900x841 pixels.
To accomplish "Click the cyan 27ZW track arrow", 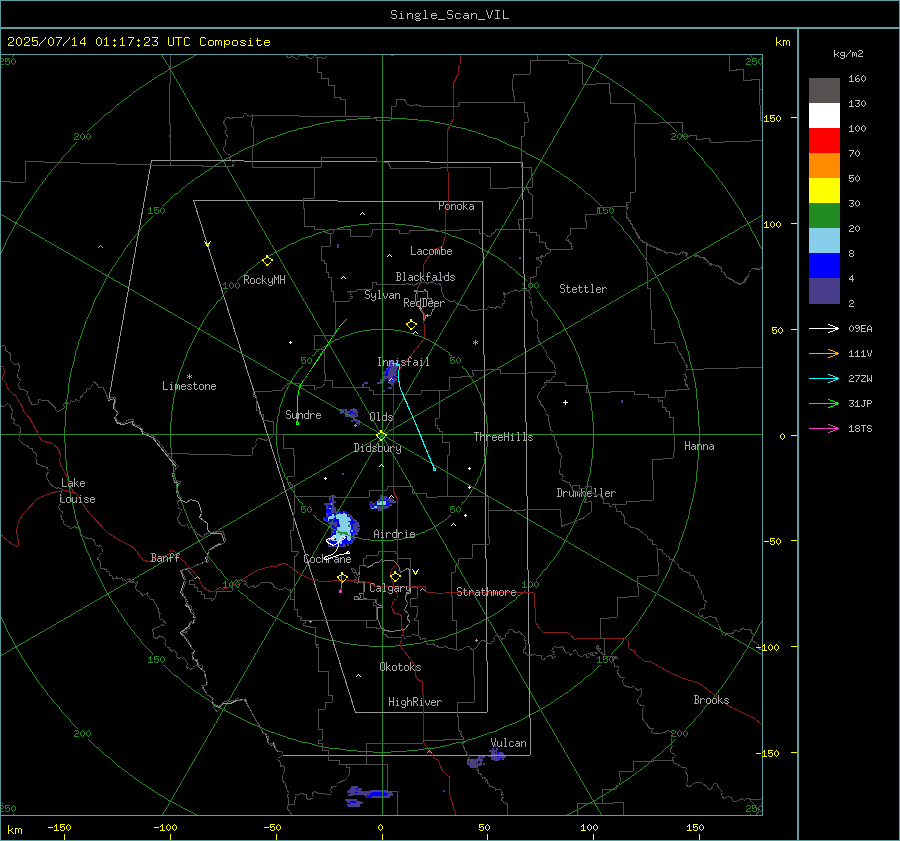I will pos(824,378).
